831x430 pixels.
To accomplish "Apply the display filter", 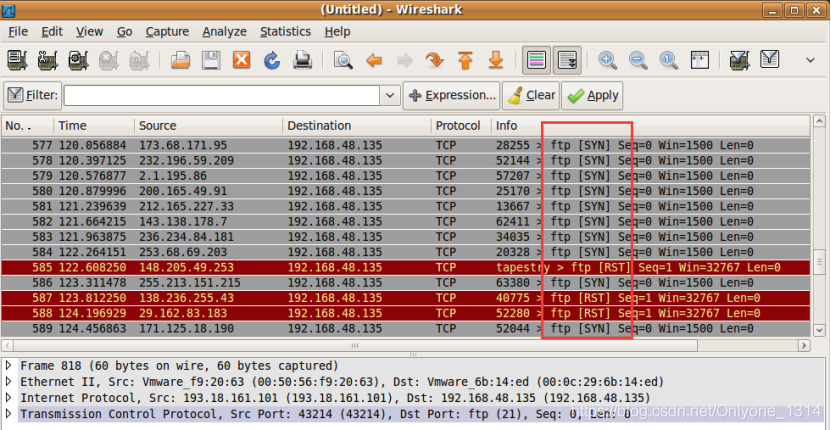I will pos(592,95).
